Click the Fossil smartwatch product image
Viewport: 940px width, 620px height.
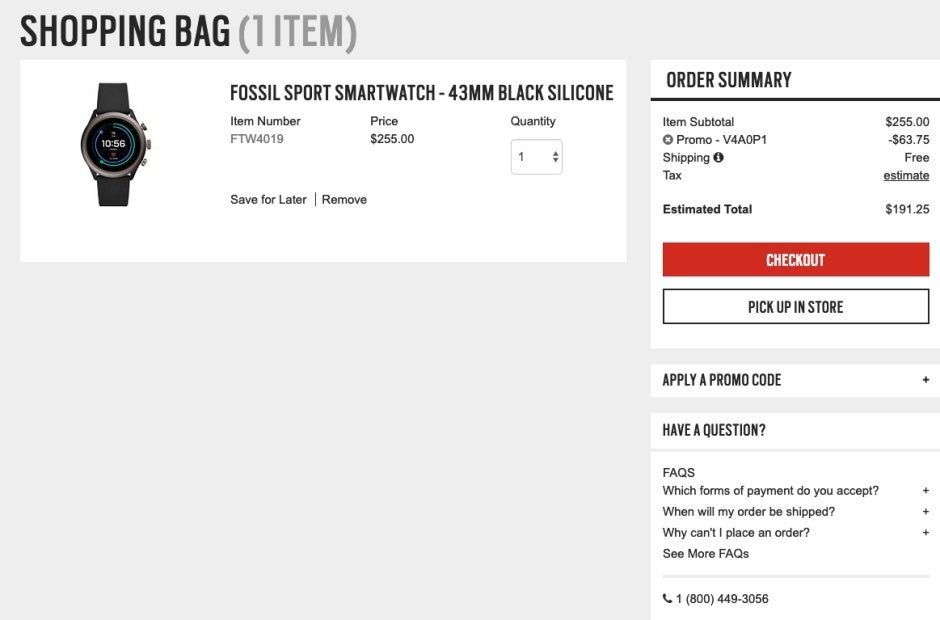(115, 145)
